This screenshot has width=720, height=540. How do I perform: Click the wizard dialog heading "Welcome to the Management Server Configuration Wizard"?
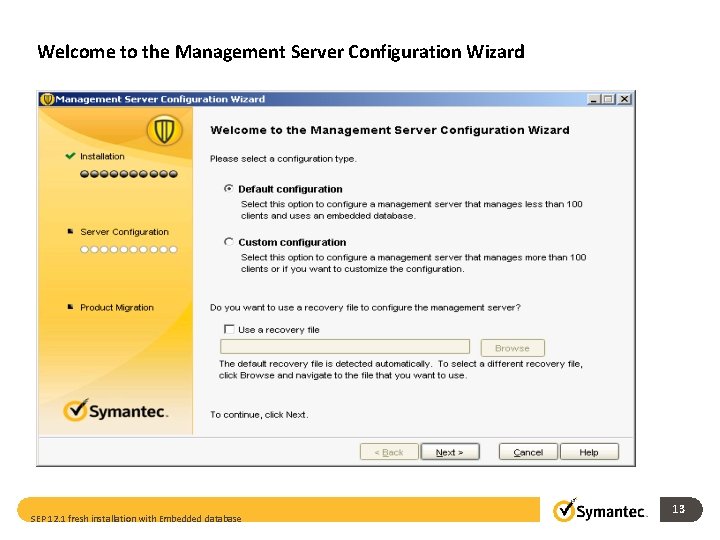click(x=390, y=130)
